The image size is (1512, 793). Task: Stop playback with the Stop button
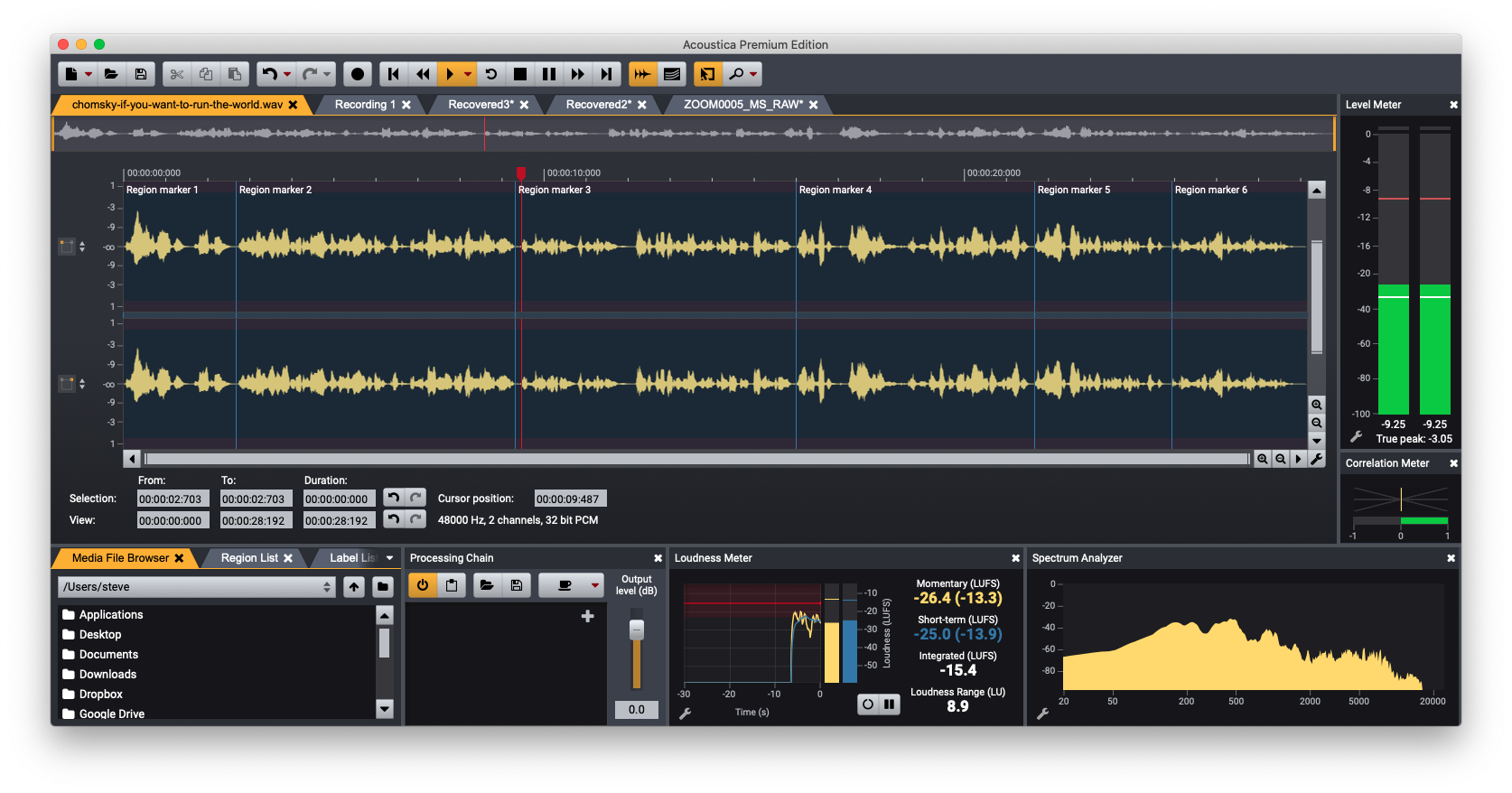(x=520, y=74)
